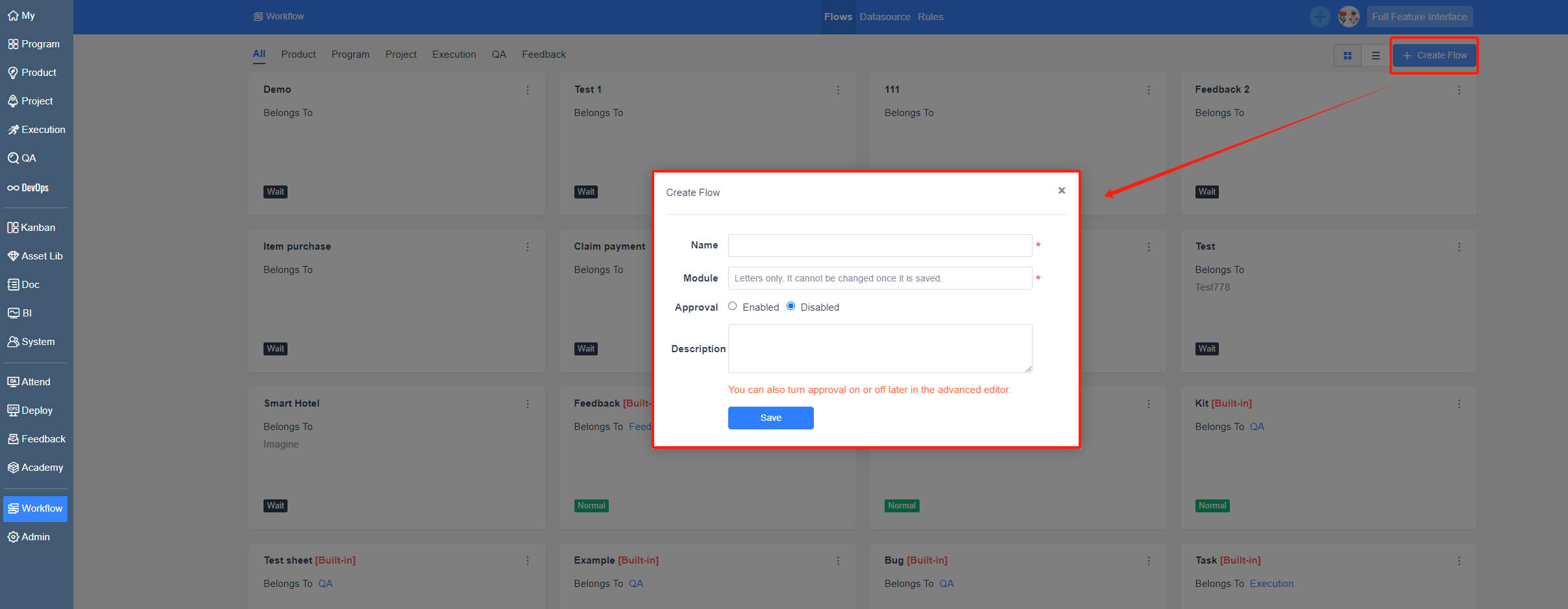Filter flows by Execution tab
Image resolution: width=1568 pixels, height=609 pixels.
454,54
